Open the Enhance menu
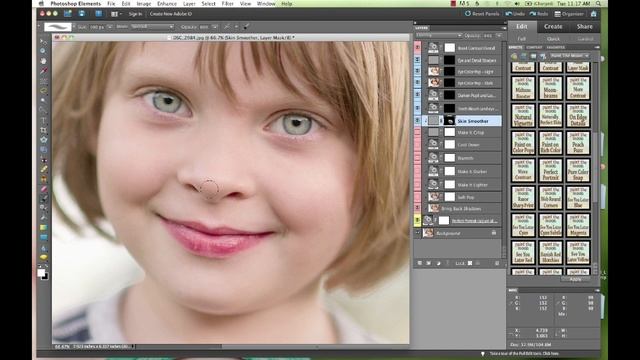Screen dimensions: 640x360 pos(167,4)
